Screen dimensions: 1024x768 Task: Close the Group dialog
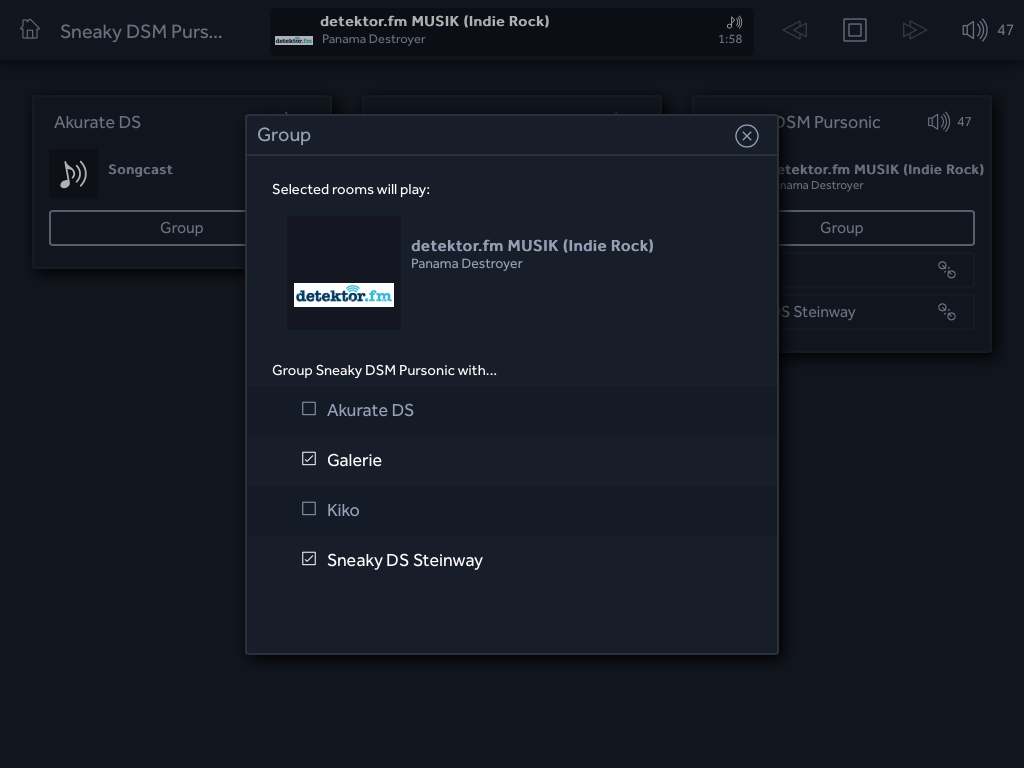746,136
